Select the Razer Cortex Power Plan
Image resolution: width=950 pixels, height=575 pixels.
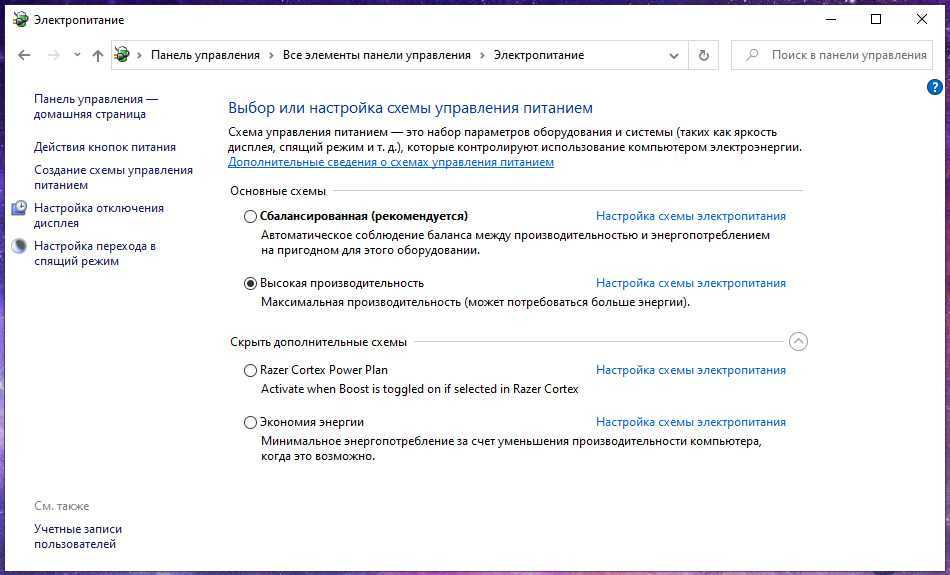250,370
